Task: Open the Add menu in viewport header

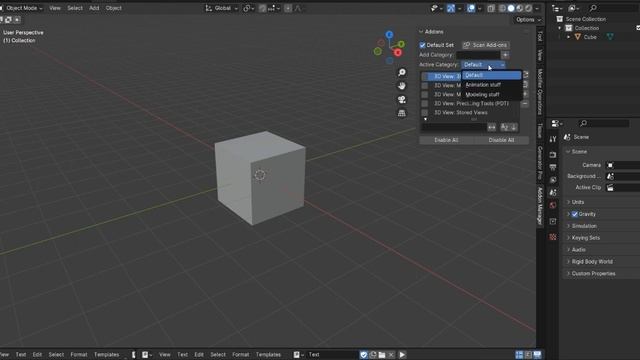Action: tap(94, 8)
